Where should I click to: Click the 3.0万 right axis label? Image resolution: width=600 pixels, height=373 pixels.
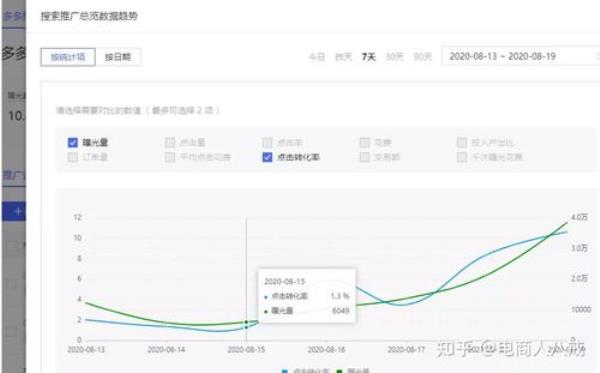pyautogui.click(x=579, y=248)
